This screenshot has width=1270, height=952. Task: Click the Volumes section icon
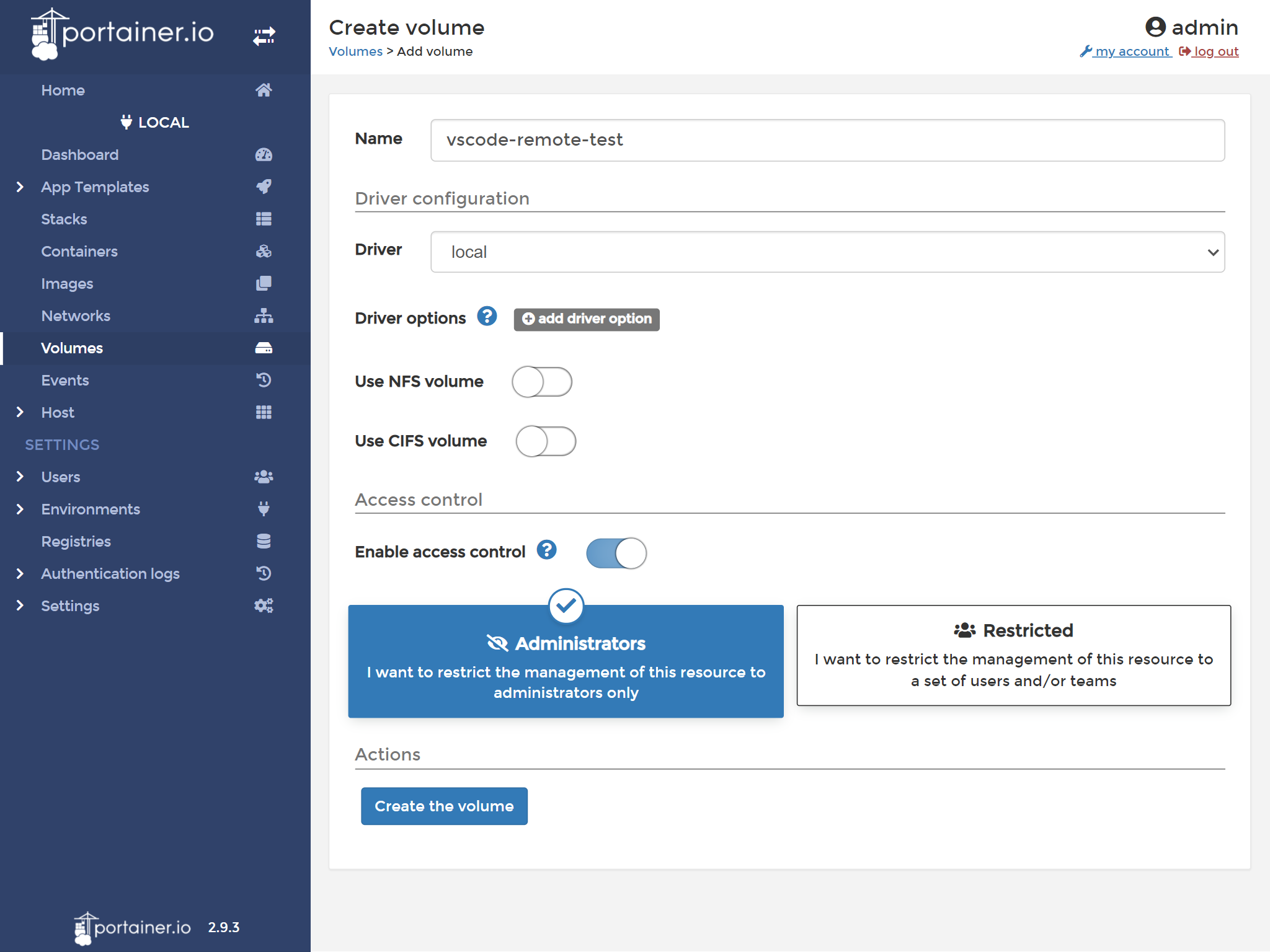(263, 347)
